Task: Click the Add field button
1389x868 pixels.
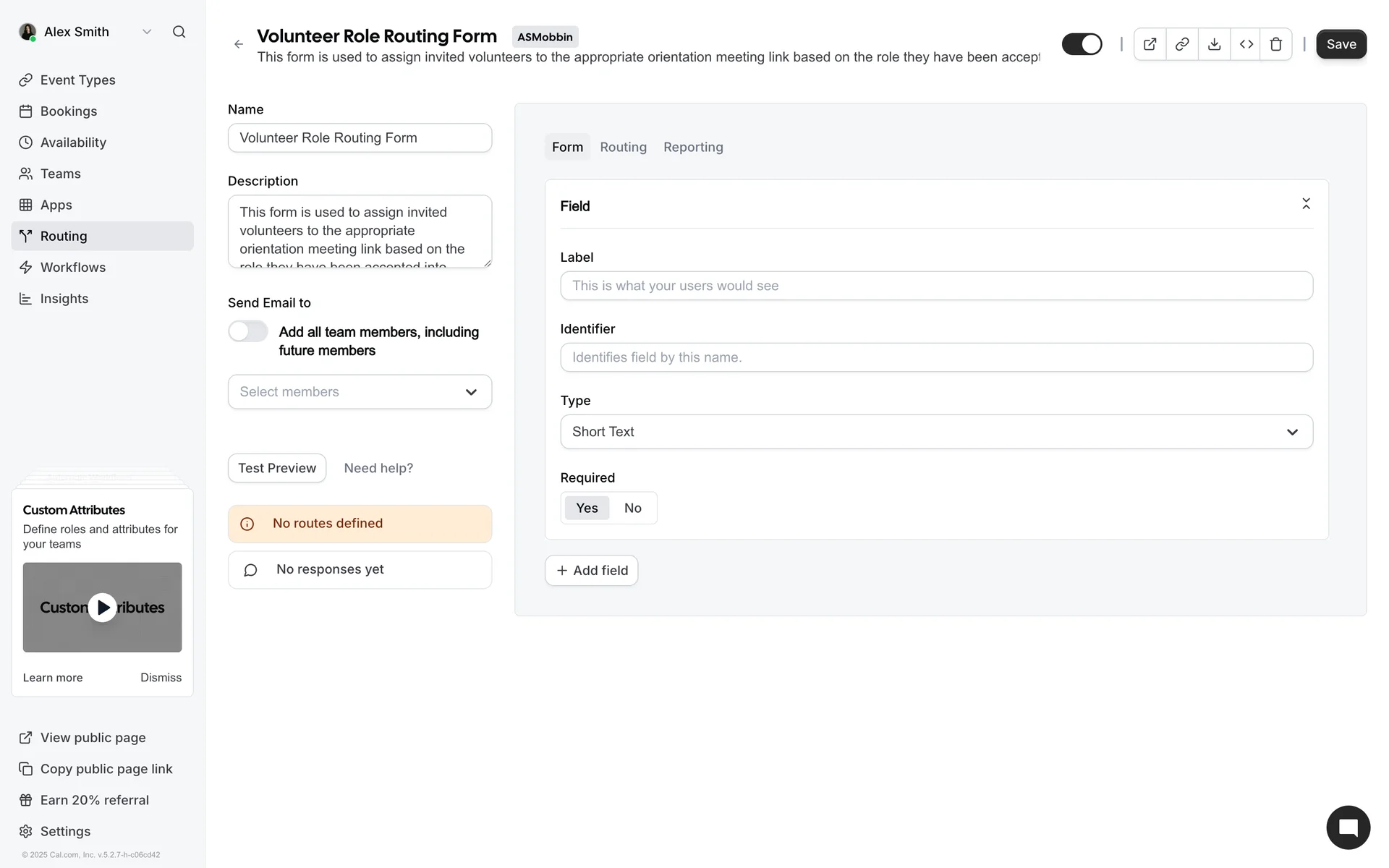Action: pyautogui.click(x=591, y=571)
